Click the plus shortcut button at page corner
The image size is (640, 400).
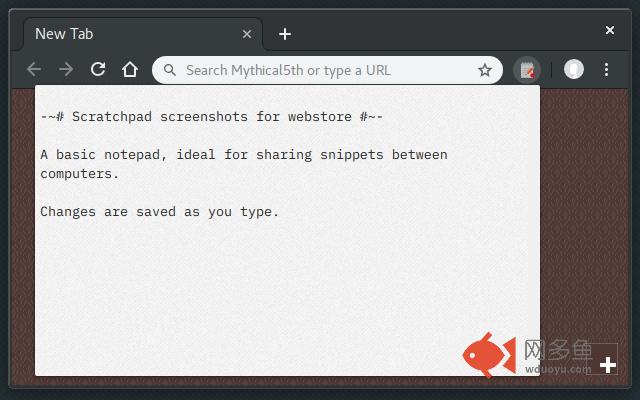[608, 365]
